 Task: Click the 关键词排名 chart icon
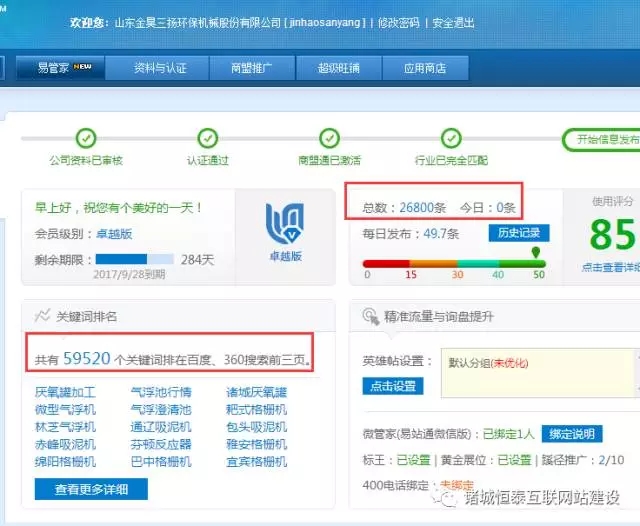point(42,316)
